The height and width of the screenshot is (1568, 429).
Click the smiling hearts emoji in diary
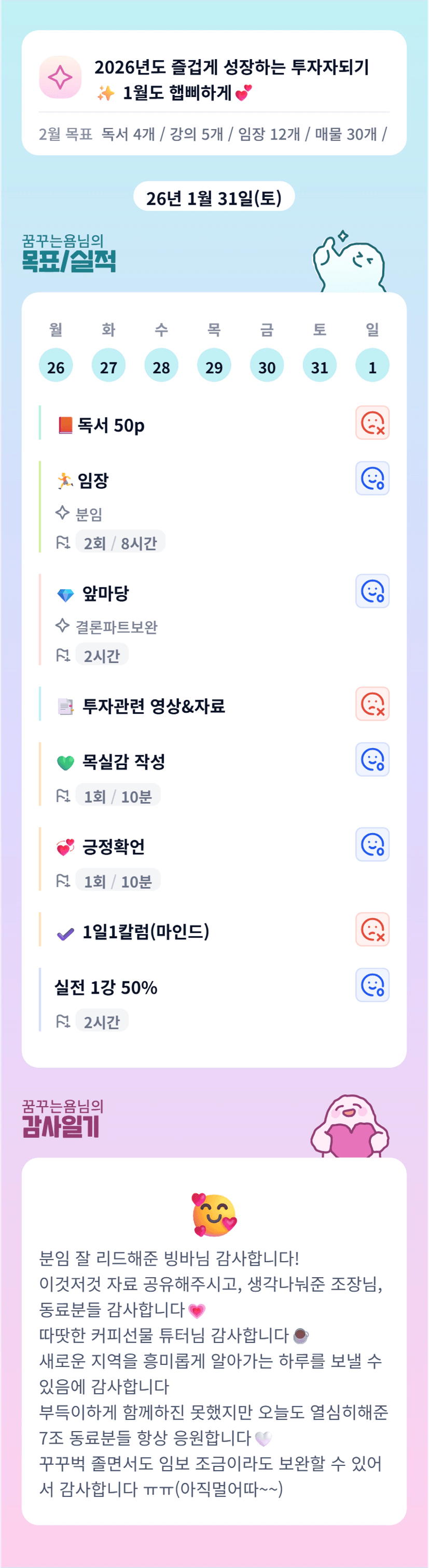tap(214, 1214)
